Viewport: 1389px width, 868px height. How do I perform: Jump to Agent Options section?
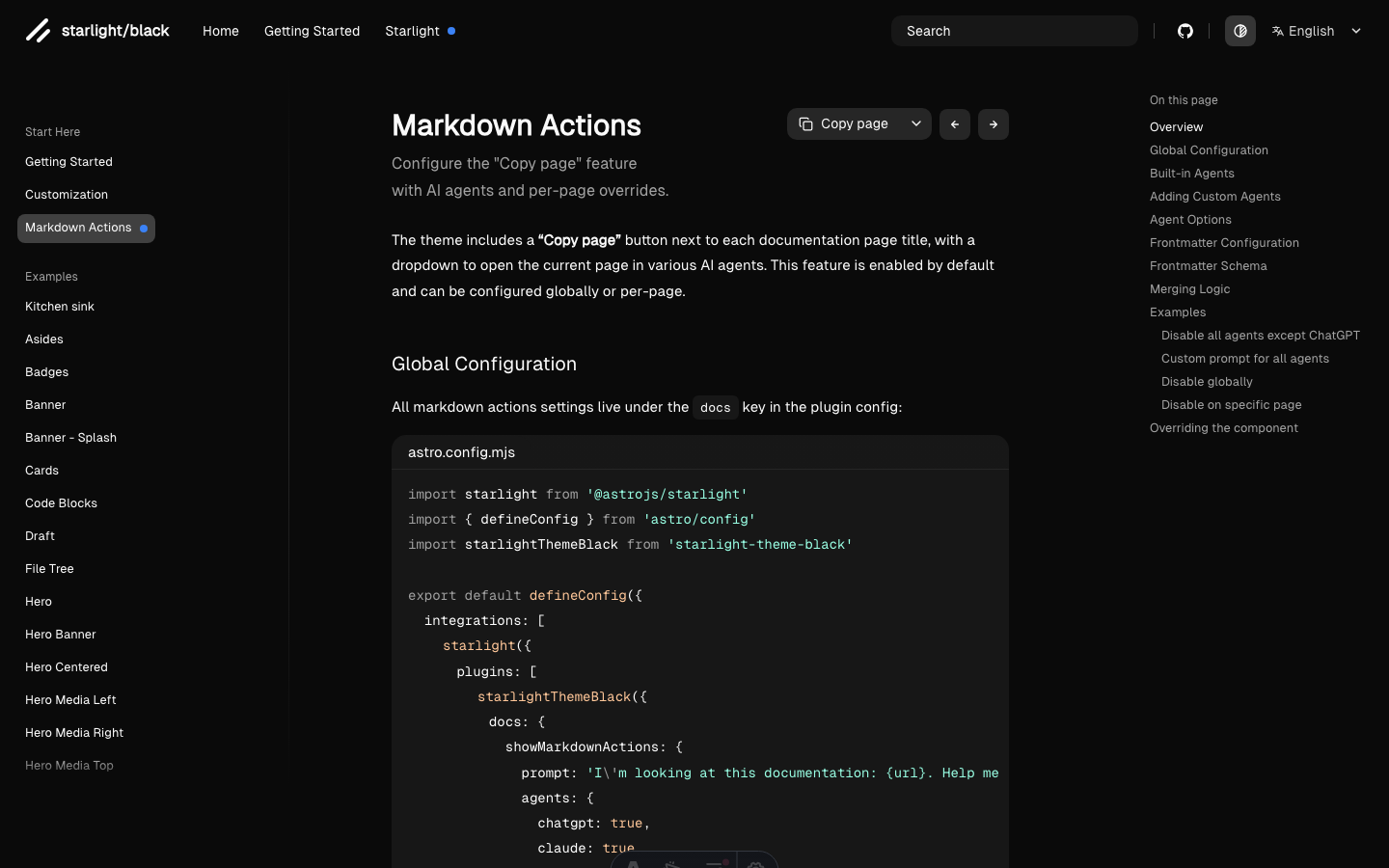[x=1190, y=220]
